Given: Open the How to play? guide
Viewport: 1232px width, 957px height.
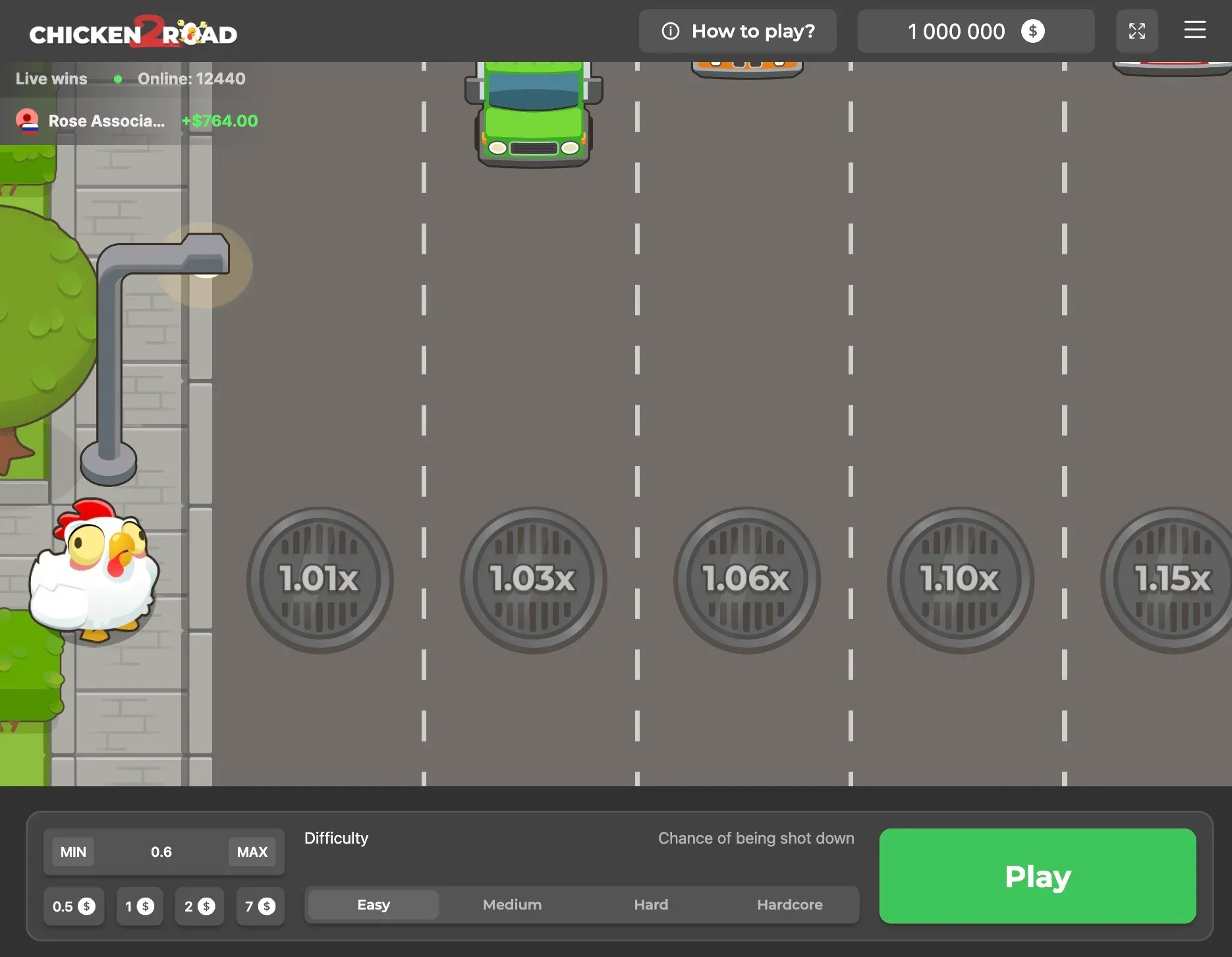Looking at the screenshot, I should 737,31.
